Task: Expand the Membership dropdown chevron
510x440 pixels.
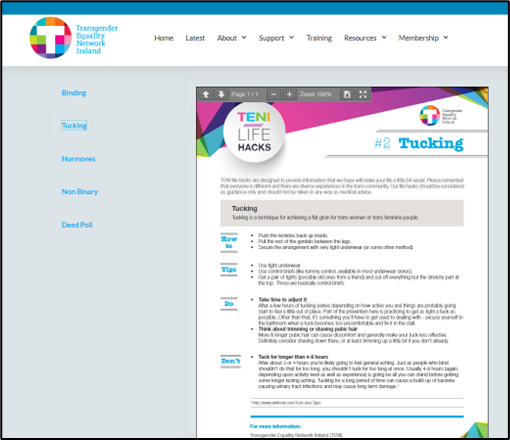Action: point(446,37)
